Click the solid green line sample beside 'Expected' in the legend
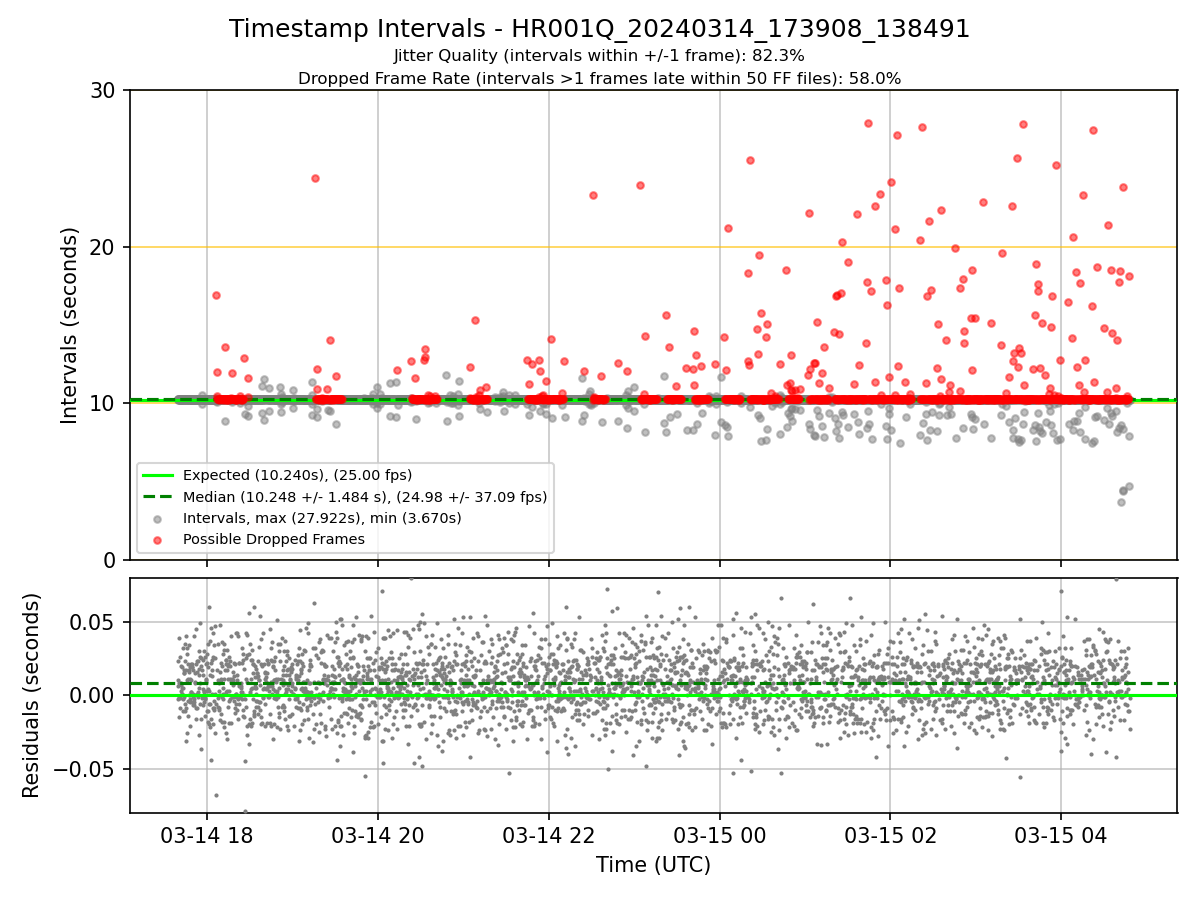The height and width of the screenshot is (900, 1200). (x=158, y=475)
